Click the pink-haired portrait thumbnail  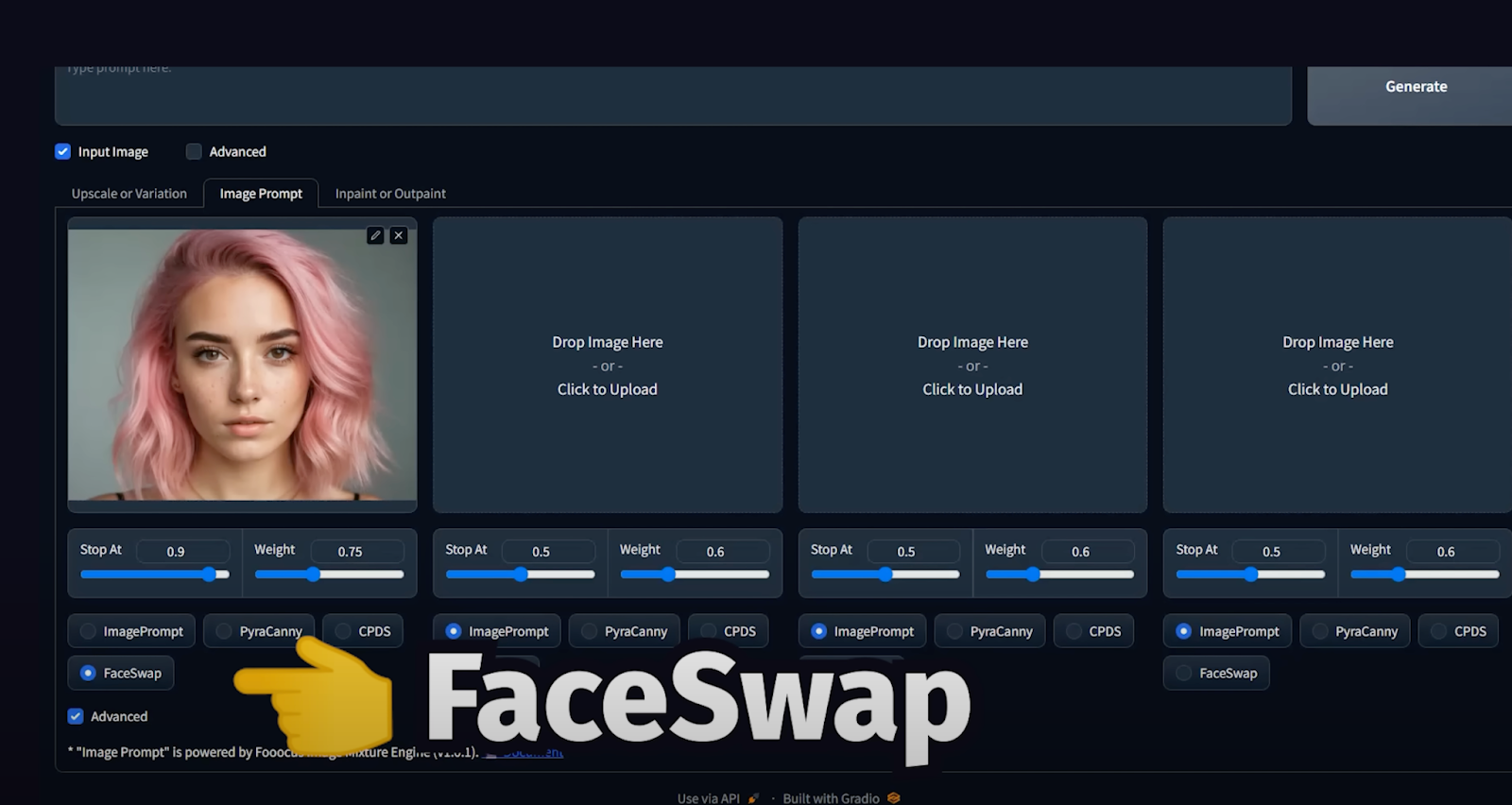point(242,365)
